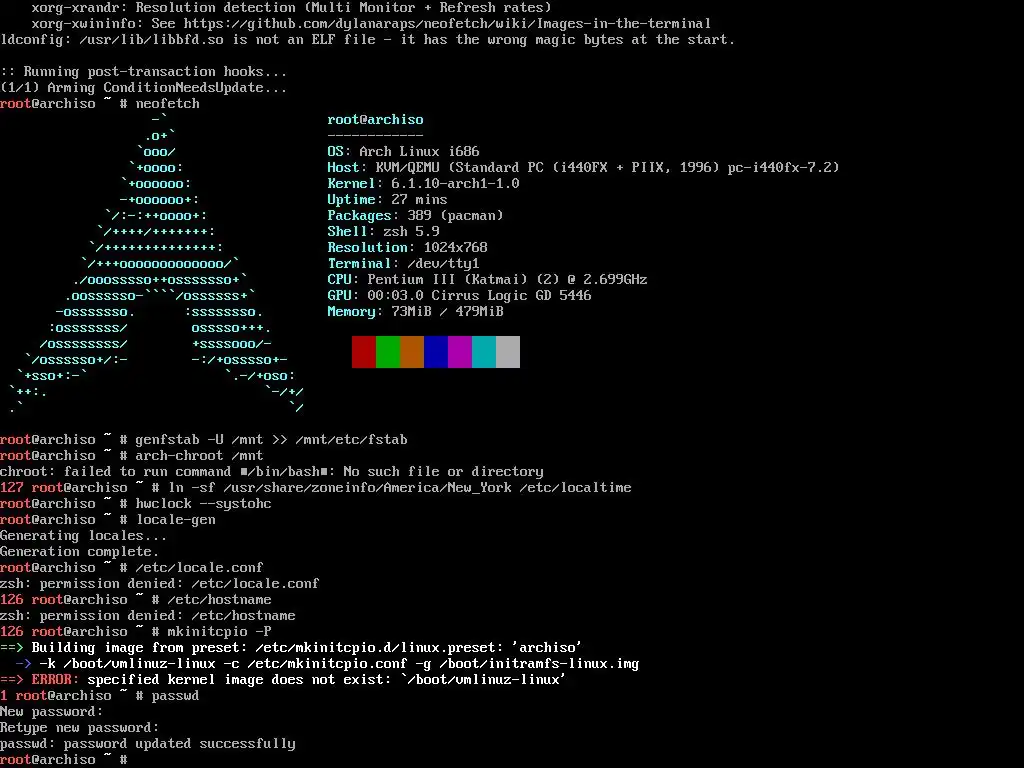Click the 'genfstab -U /mnt >> /mnt/etc/fstab' command
The height and width of the screenshot is (768, 1024).
click(x=272, y=440)
